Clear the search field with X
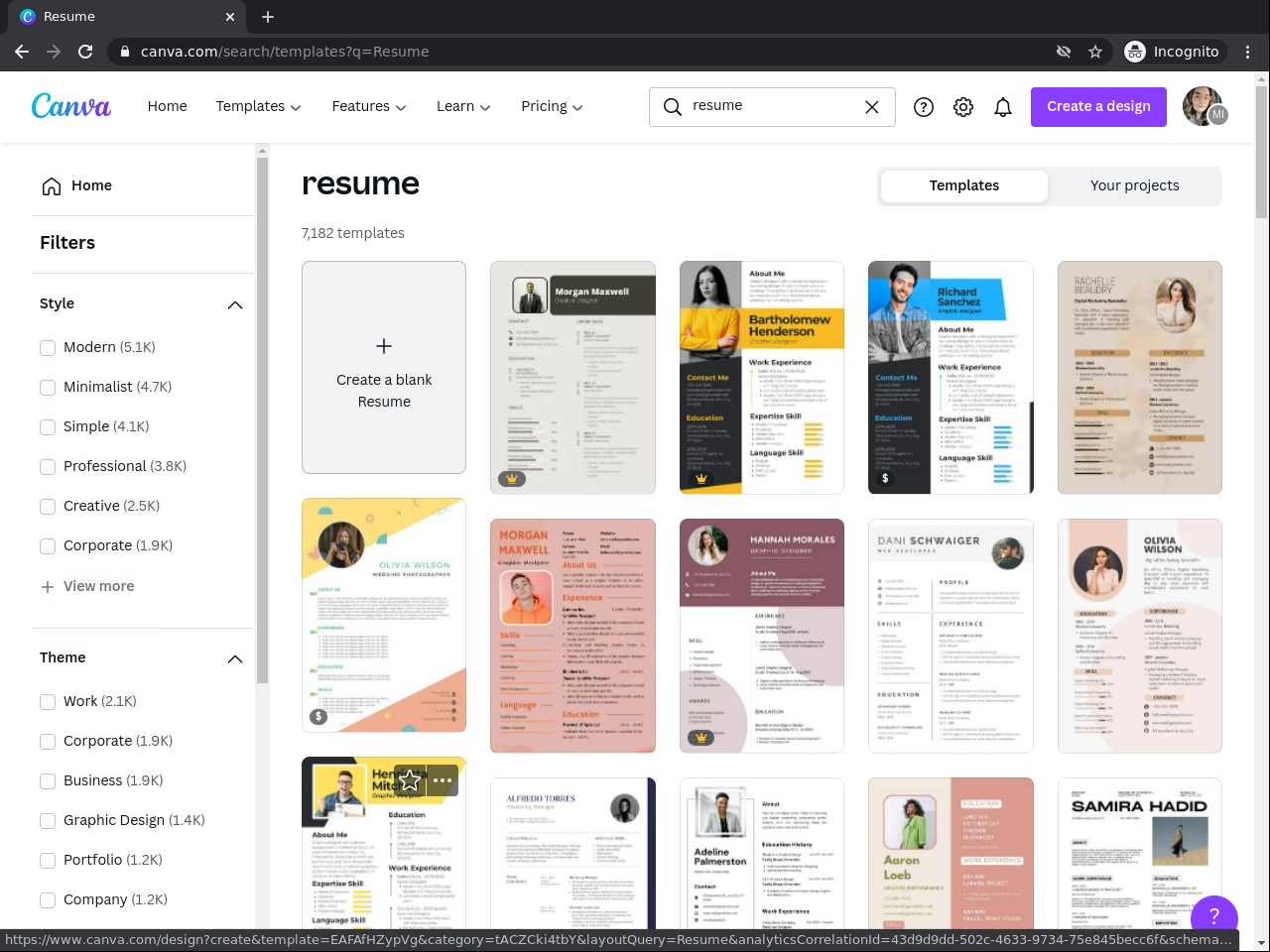 click(872, 107)
